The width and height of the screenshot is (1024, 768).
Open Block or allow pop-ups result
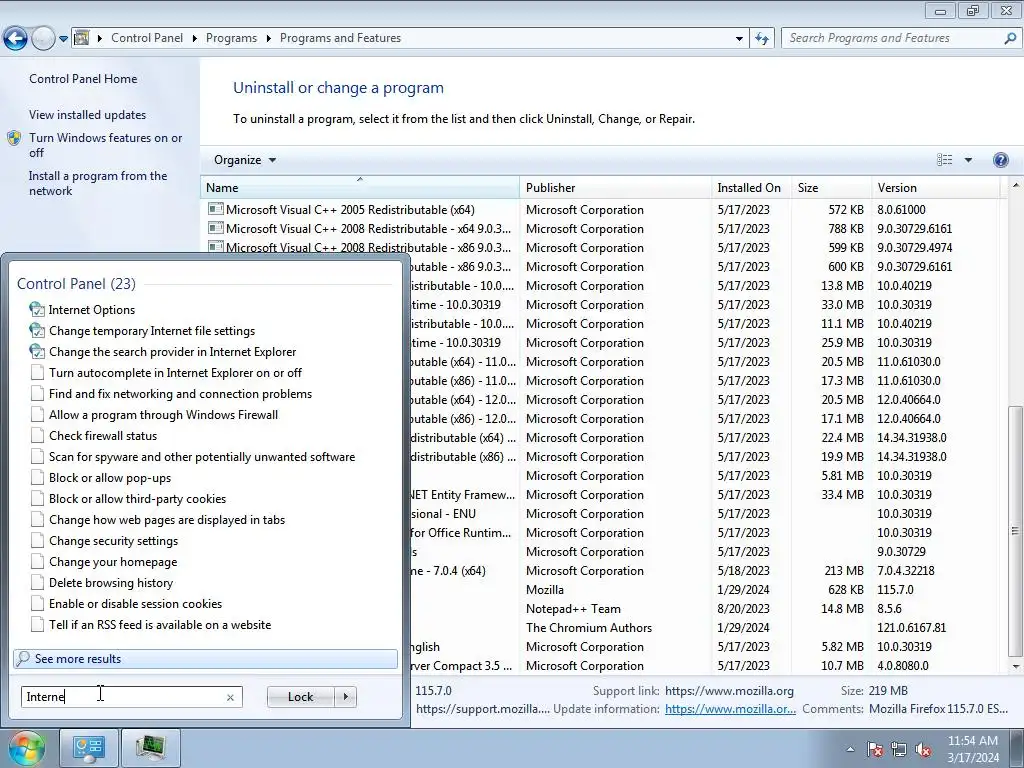pyautogui.click(x=110, y=477)
